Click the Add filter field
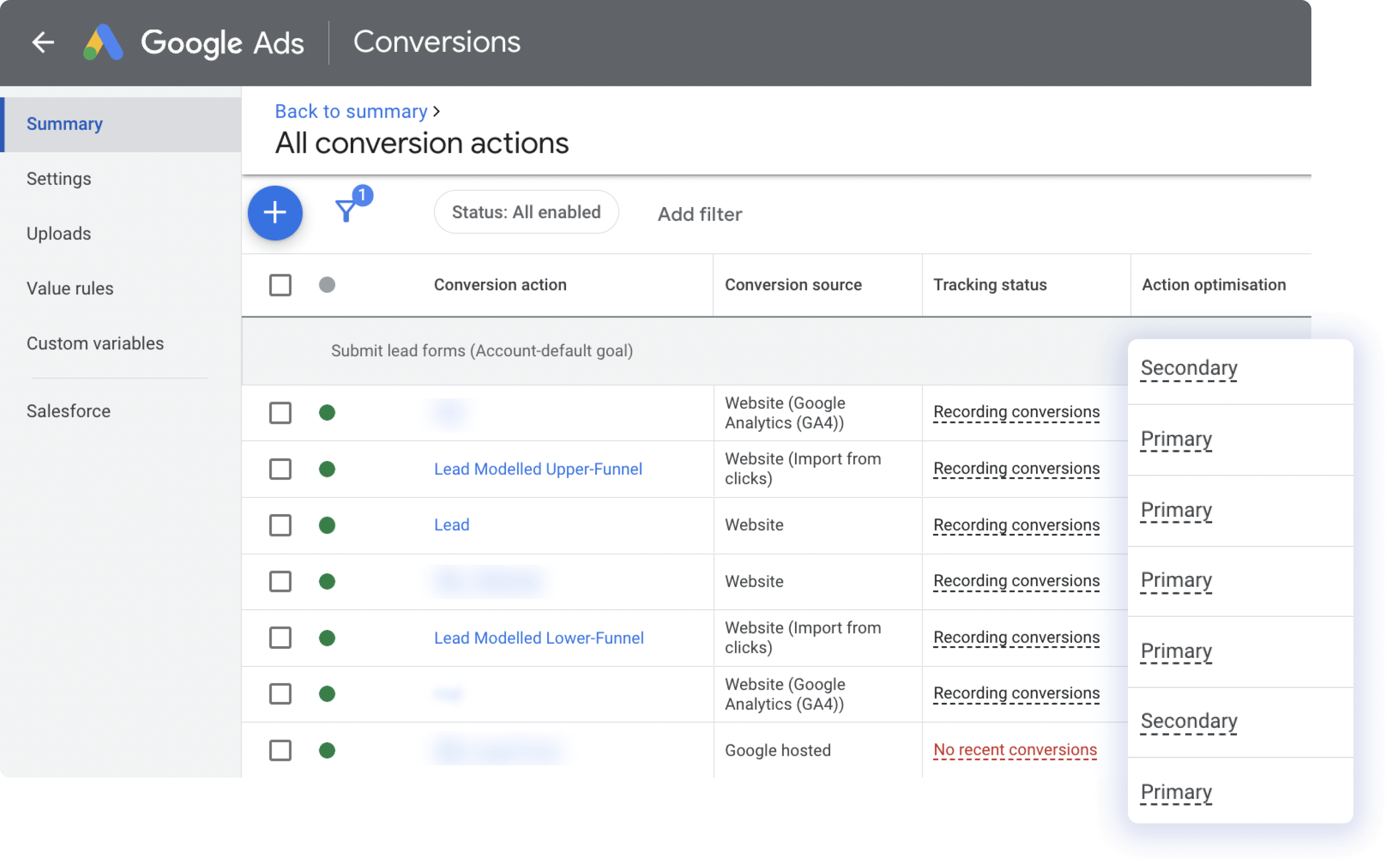Screen dimensions: 1394x868 click(700, 214)
